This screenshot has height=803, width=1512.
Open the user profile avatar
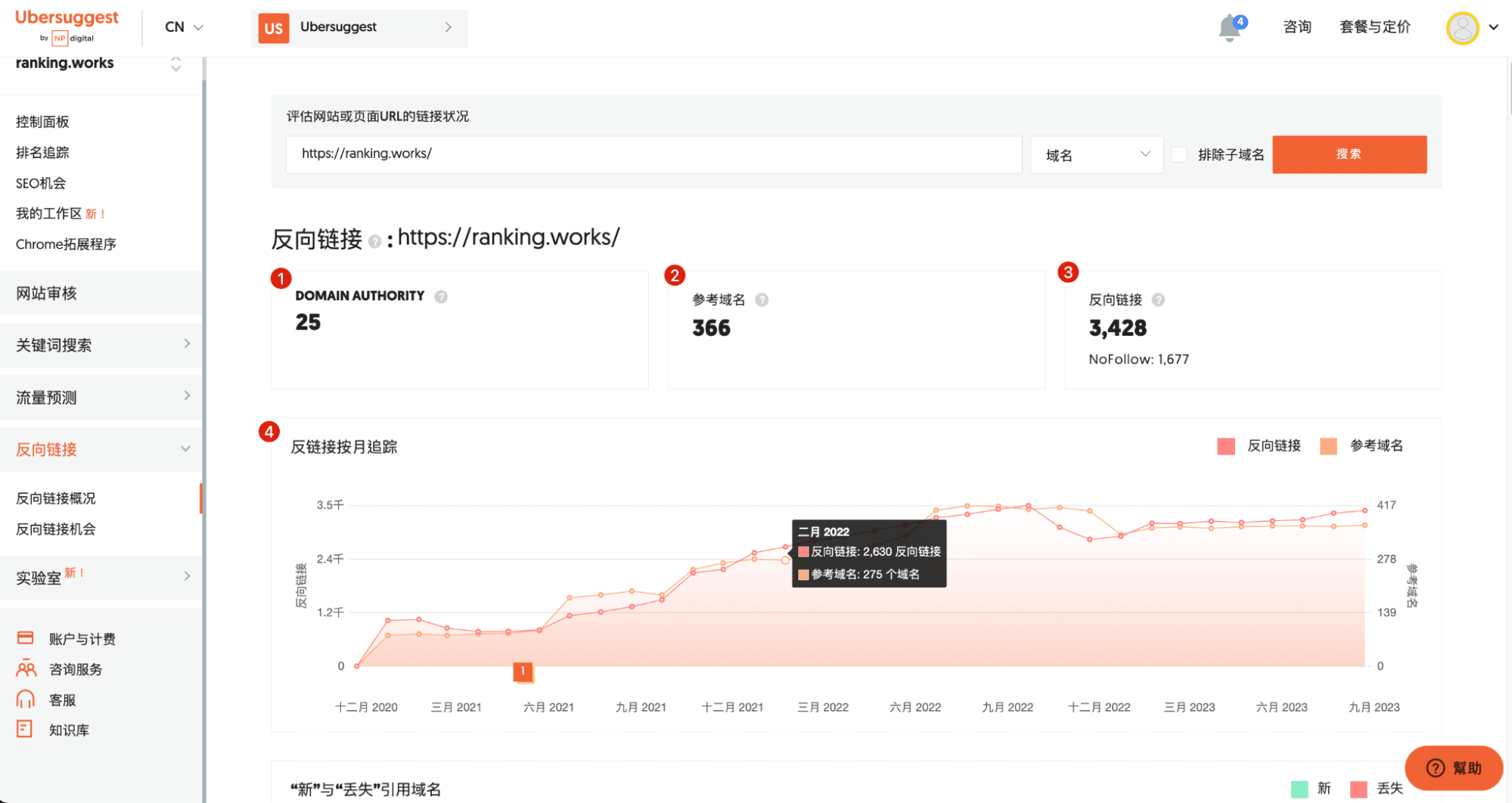point(1461,28)
